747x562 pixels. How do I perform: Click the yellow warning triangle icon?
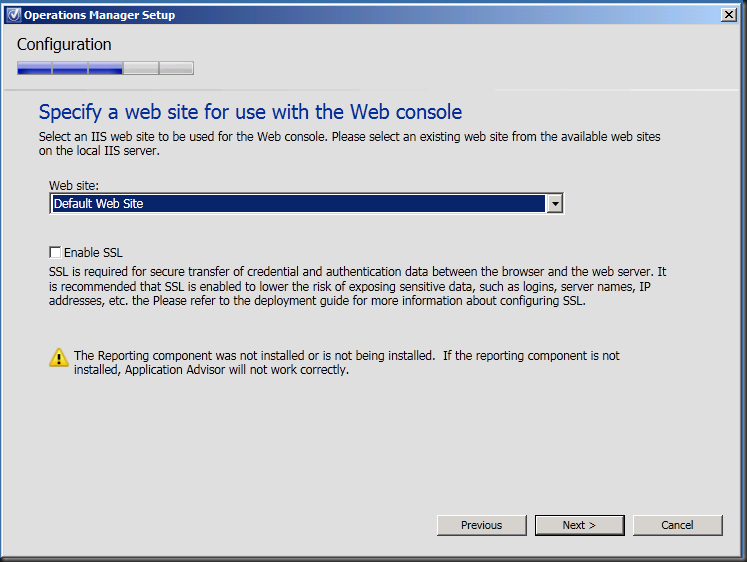pos(59,357)
